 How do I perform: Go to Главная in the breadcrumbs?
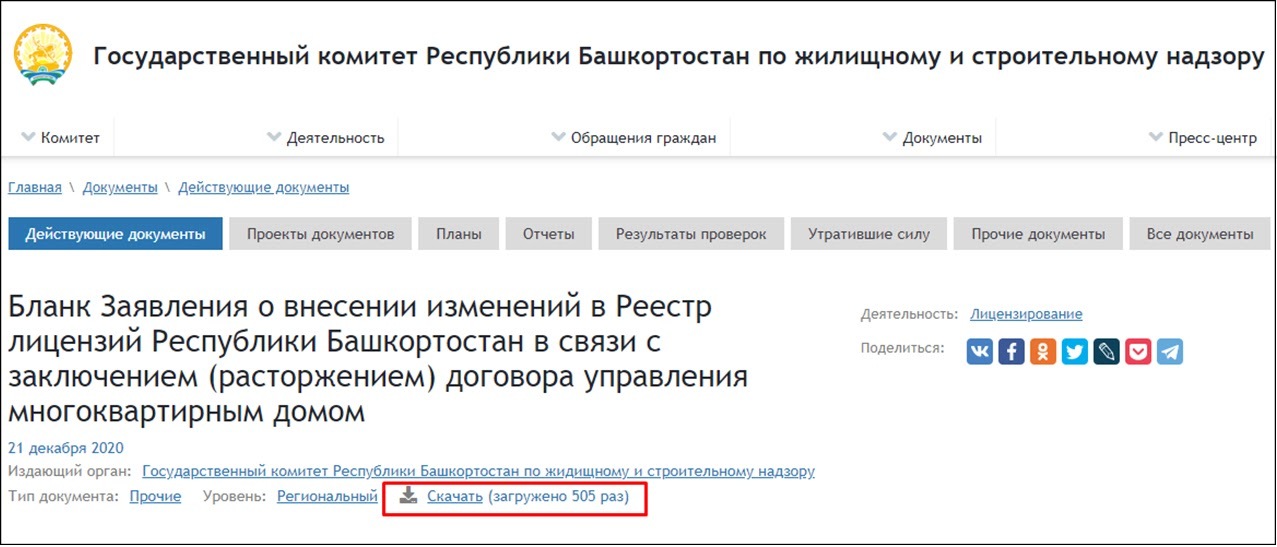point(35,187)
